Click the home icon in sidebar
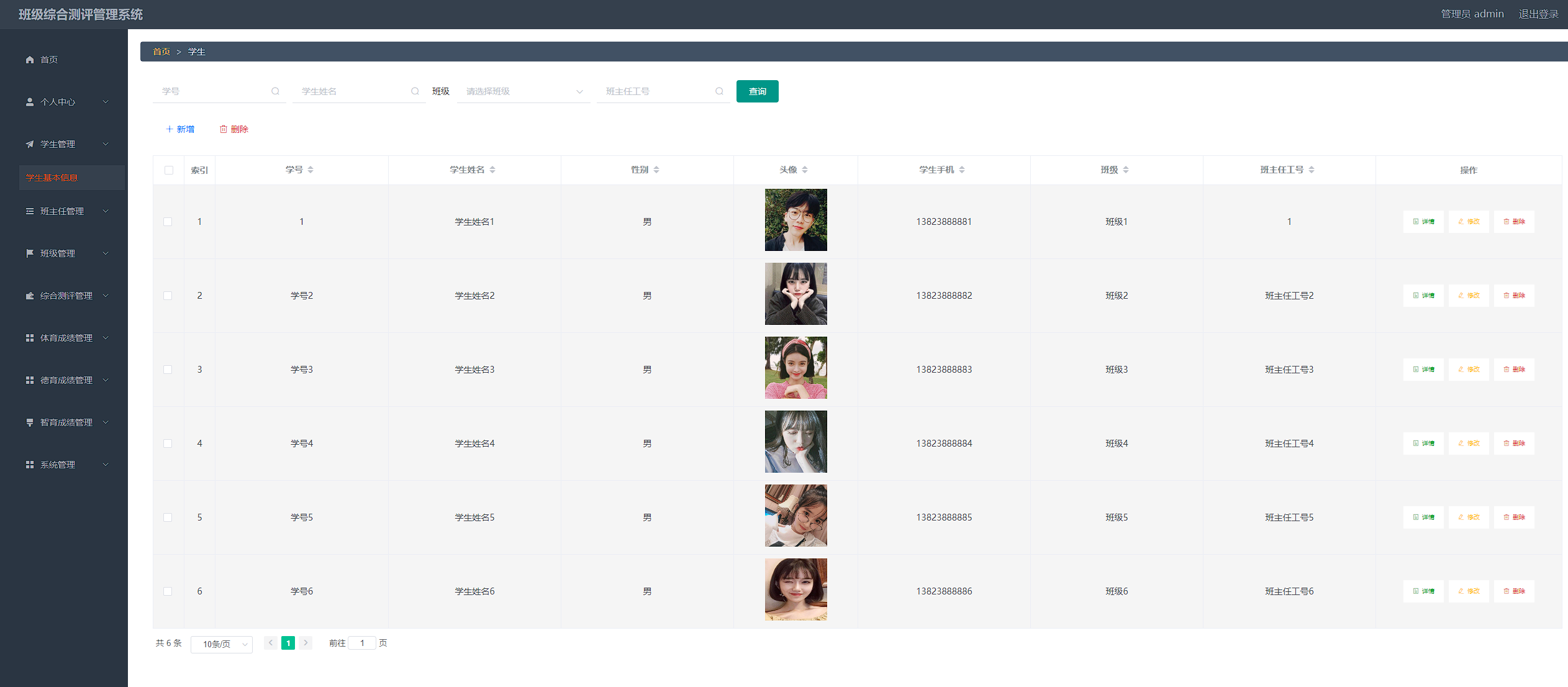 30,60
